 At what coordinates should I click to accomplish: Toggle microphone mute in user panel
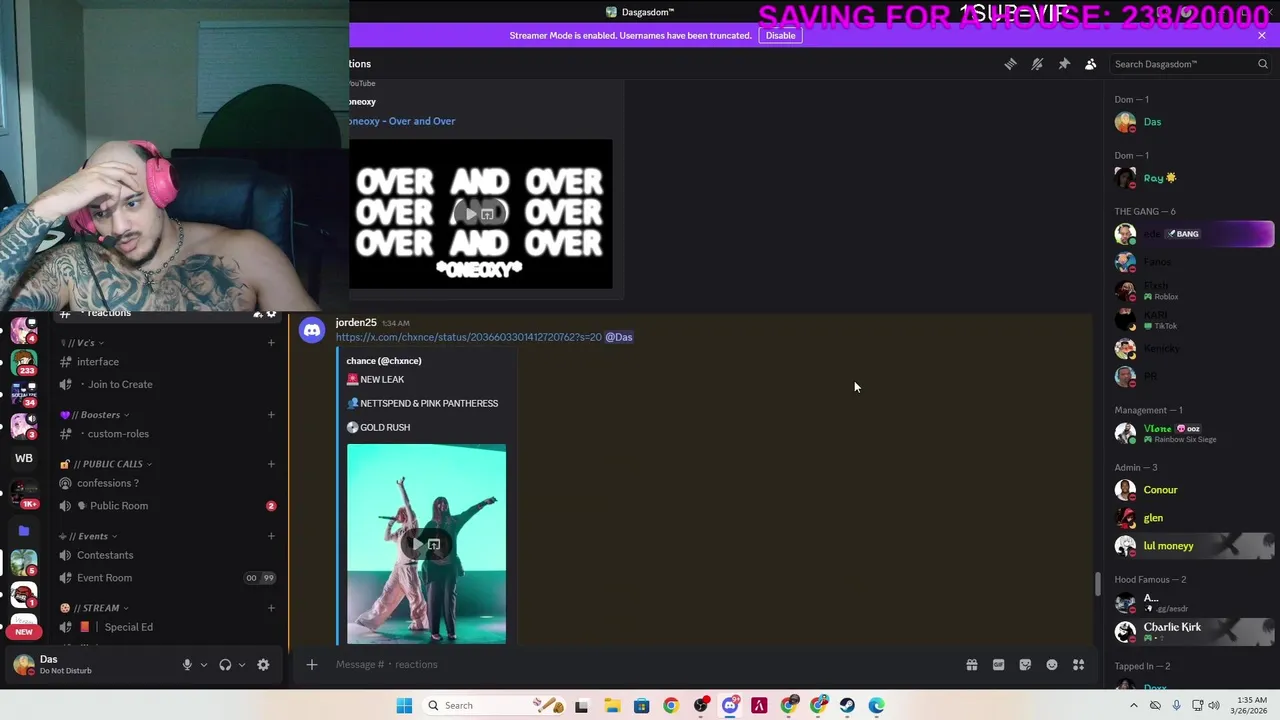pyautogui.click(x=187, y=665)
